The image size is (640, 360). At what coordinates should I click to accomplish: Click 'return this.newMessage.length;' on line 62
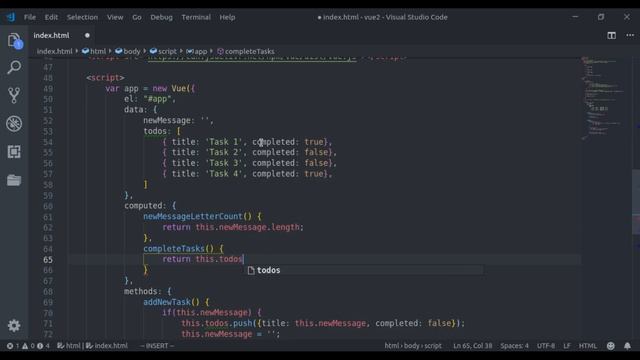pos(233,227)
